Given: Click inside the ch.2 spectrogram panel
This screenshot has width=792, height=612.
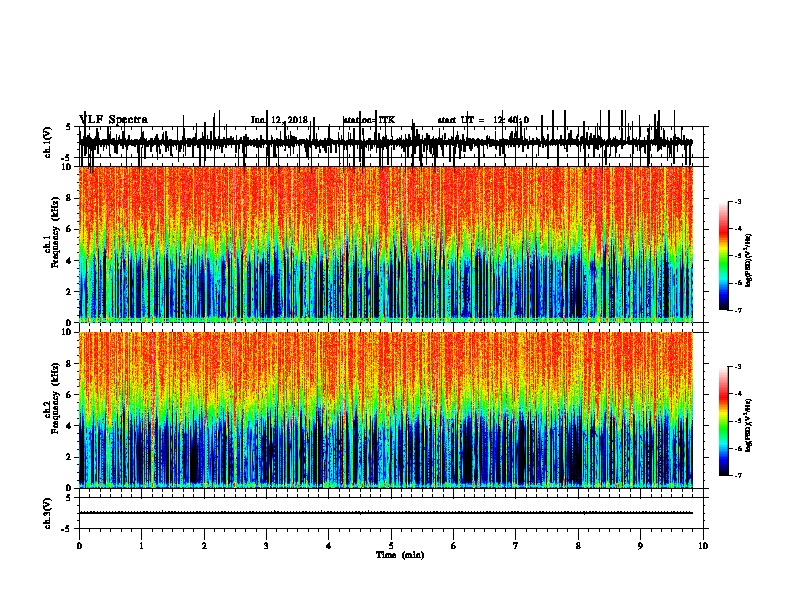Looking at the screenshot, I should 386,410.
